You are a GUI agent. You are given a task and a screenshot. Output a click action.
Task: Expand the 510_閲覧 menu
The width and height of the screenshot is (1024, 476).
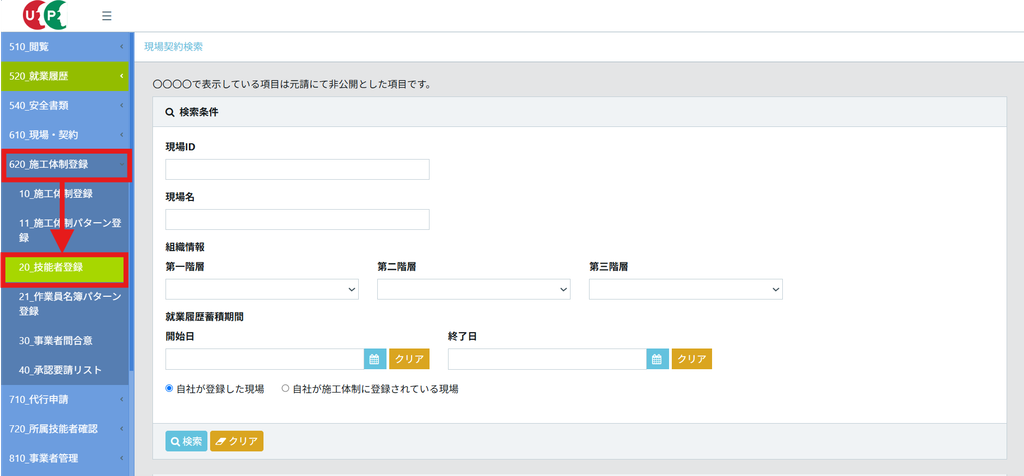(x=65, y=47)
